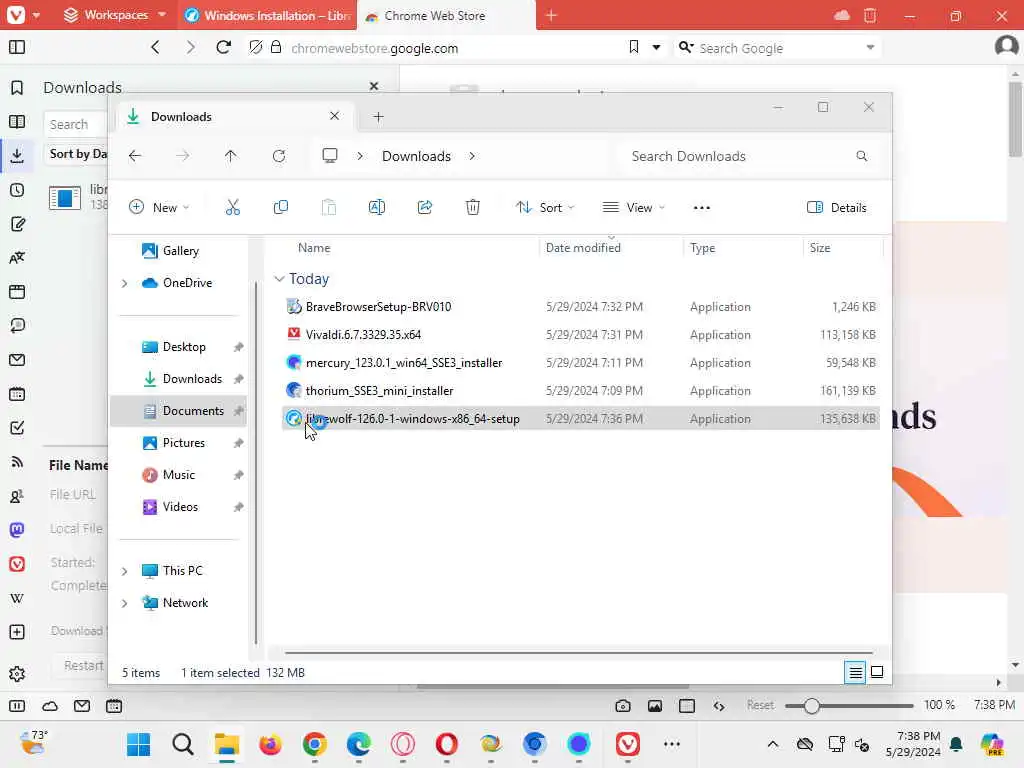Open Vivaldi History panel clock icon
This screenshot has width=1024, height=768.
(x=17, y=190)
